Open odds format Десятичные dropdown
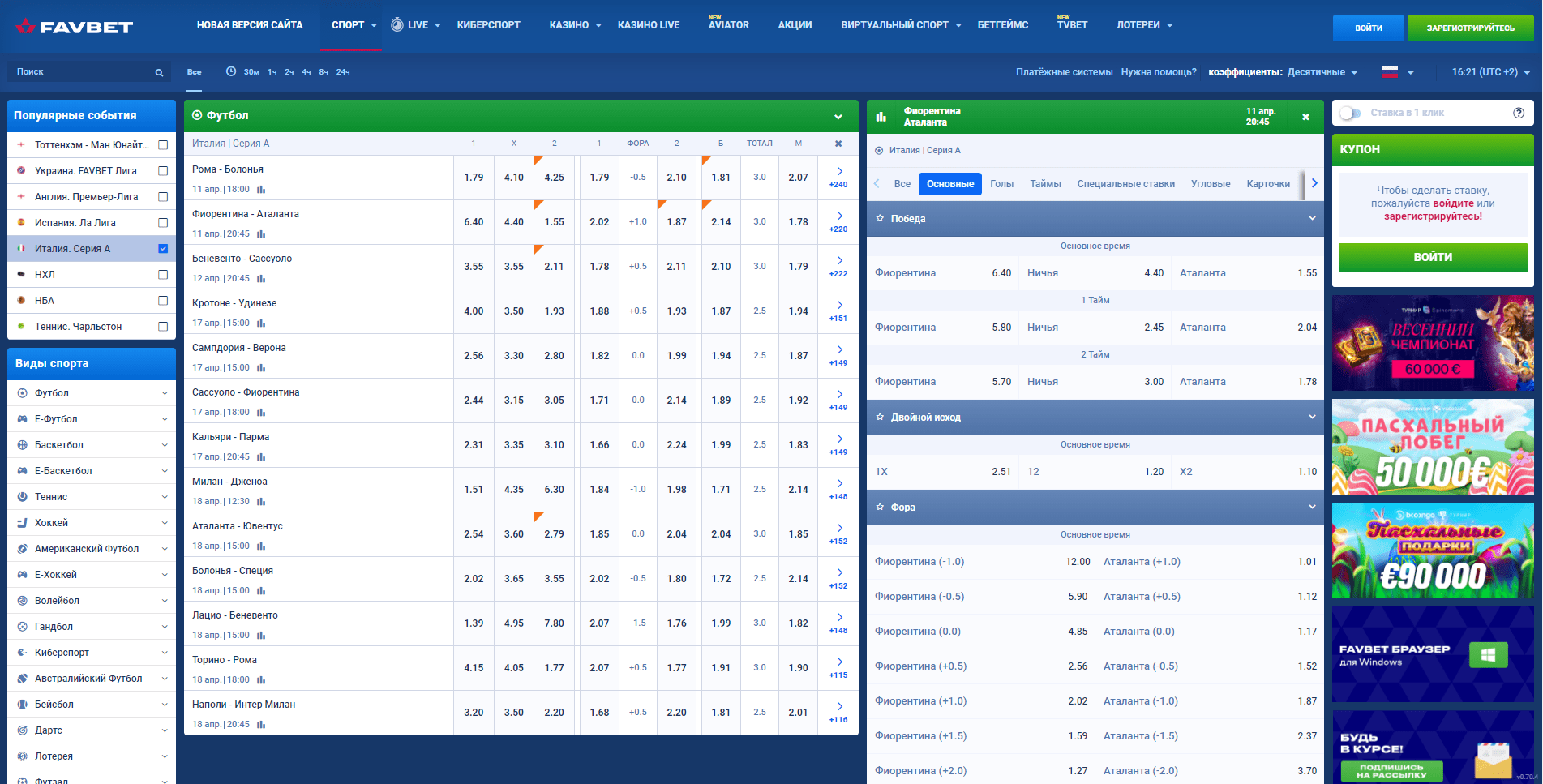 pos(1322,72)
